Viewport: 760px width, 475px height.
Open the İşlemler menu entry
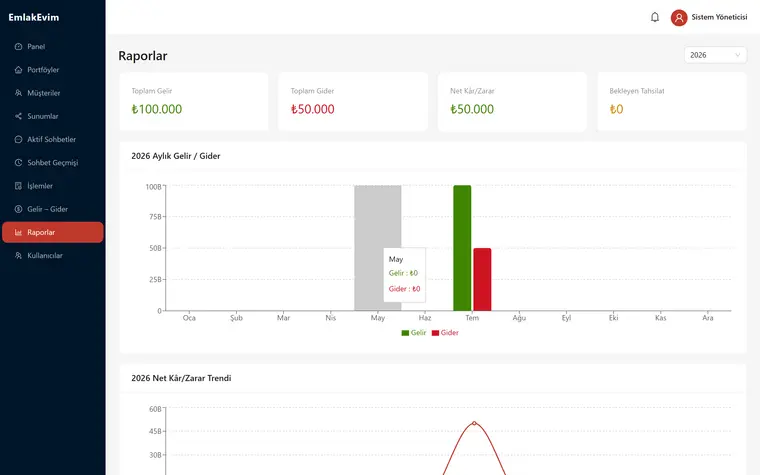(53, 186)
